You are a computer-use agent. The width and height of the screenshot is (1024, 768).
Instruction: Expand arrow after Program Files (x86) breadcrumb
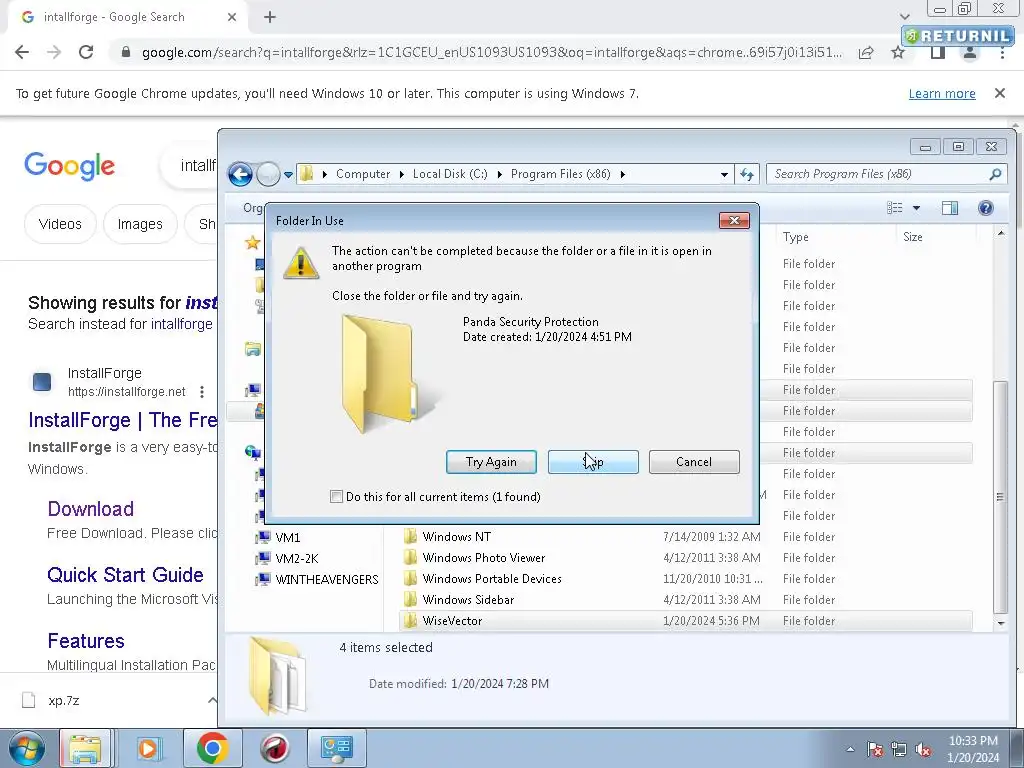pos(622,174)
